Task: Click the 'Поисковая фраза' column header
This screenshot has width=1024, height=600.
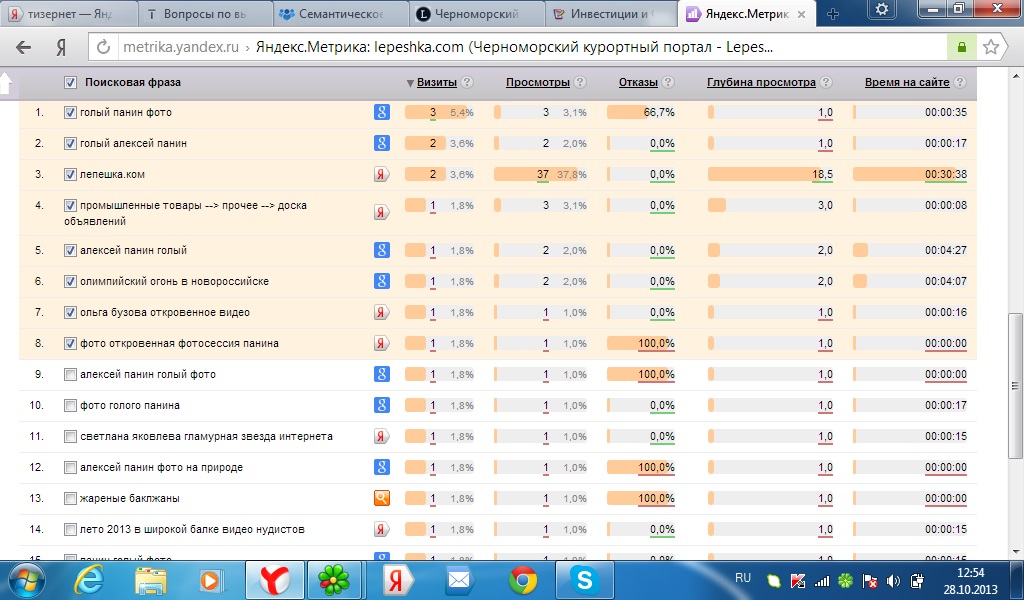Action: (133, 82)
